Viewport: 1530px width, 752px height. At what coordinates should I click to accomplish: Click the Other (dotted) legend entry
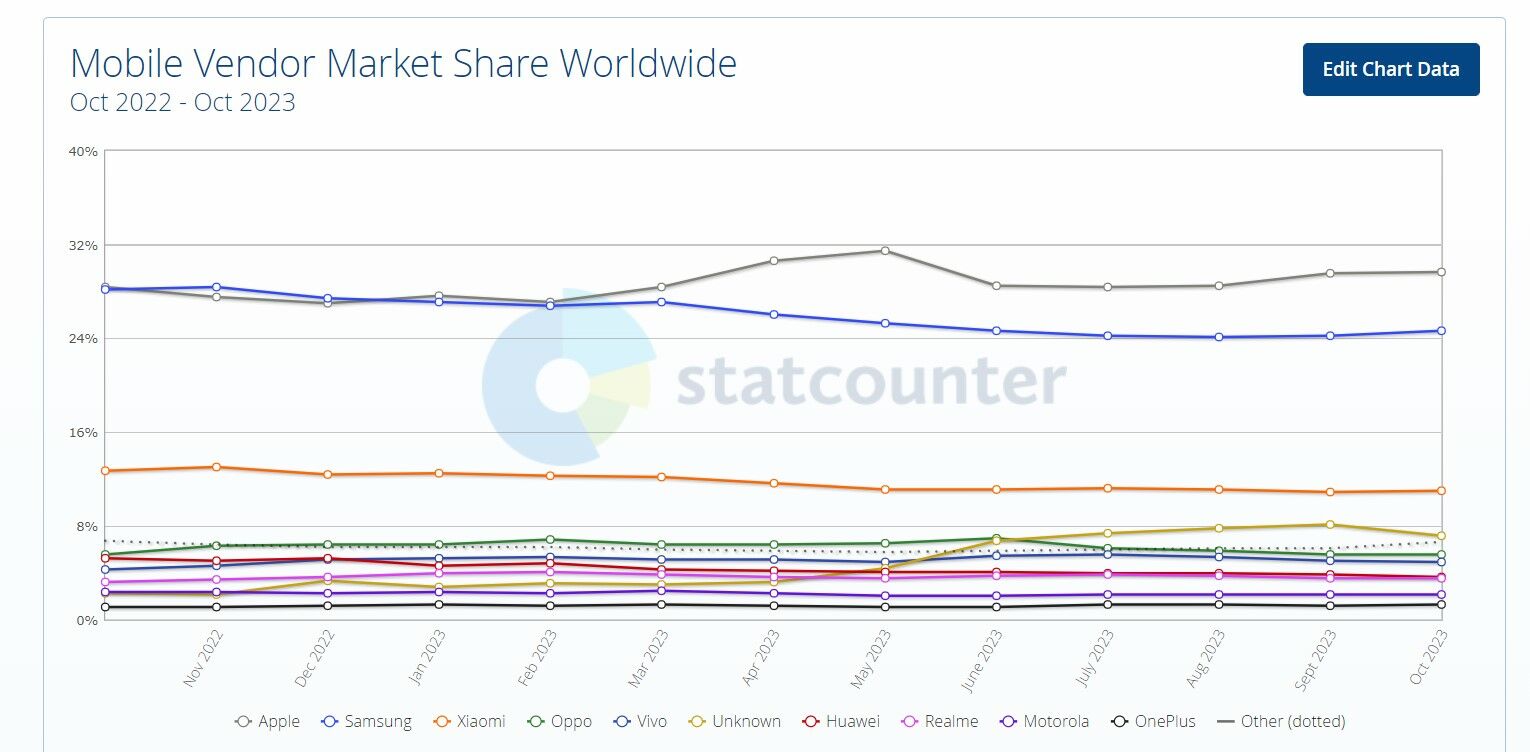(1281, 721)
